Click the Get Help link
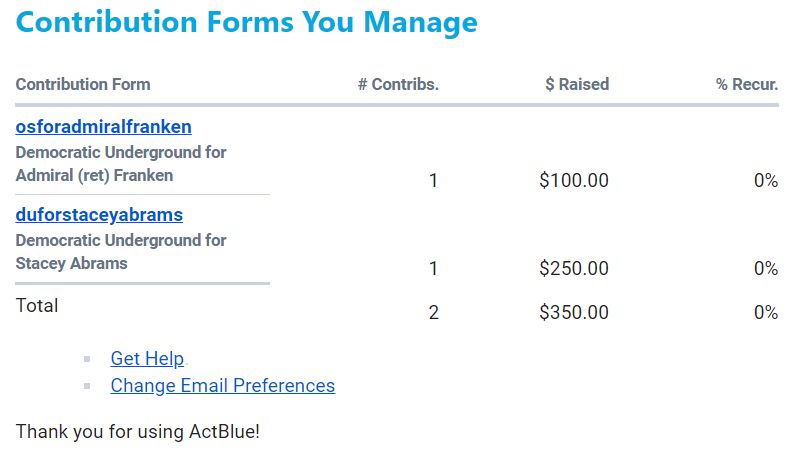This screenshot has height=452, width=799. pos(147,359)
